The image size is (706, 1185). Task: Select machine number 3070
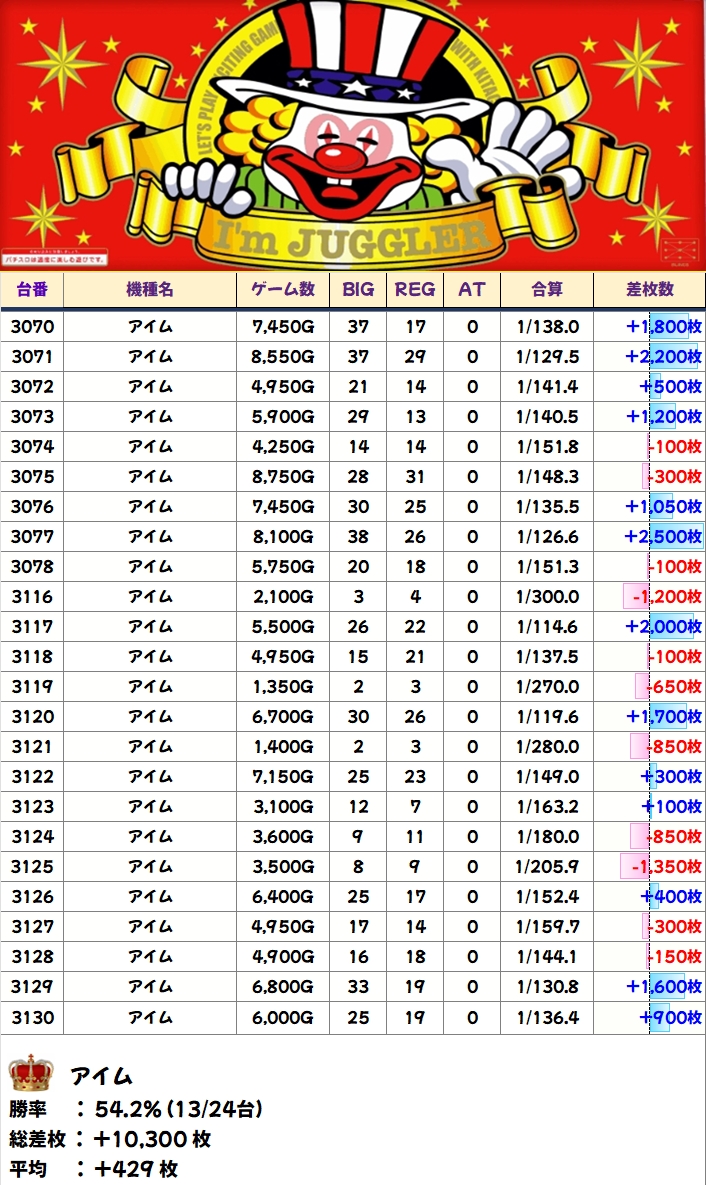[33, 326]
